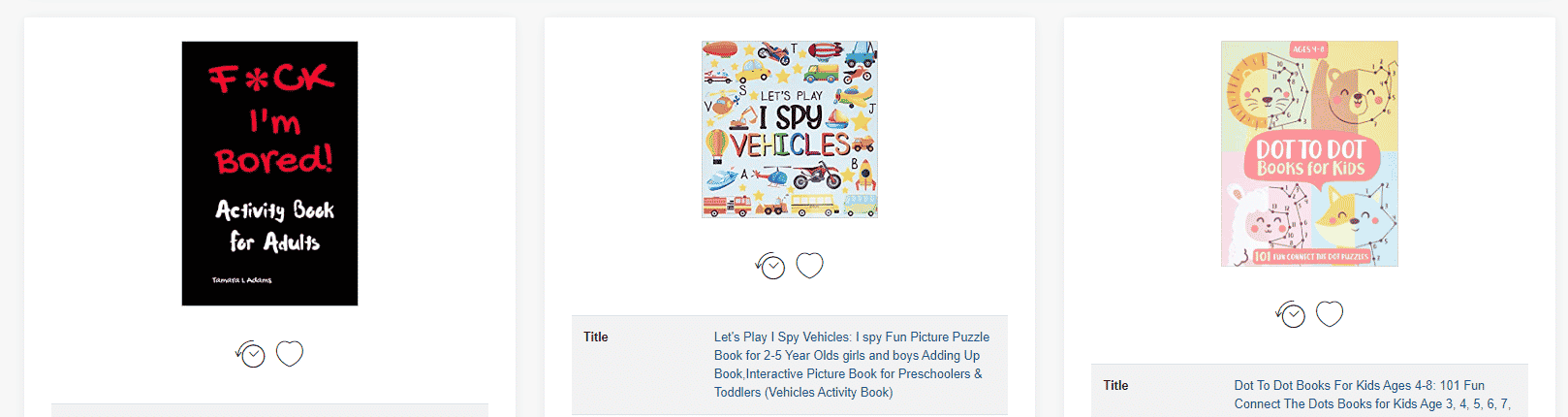This screenshot has width=1568, height=417.
Task: Follow the Let's Play I Spy Vehicles title link
Action: tap(852, 365)
